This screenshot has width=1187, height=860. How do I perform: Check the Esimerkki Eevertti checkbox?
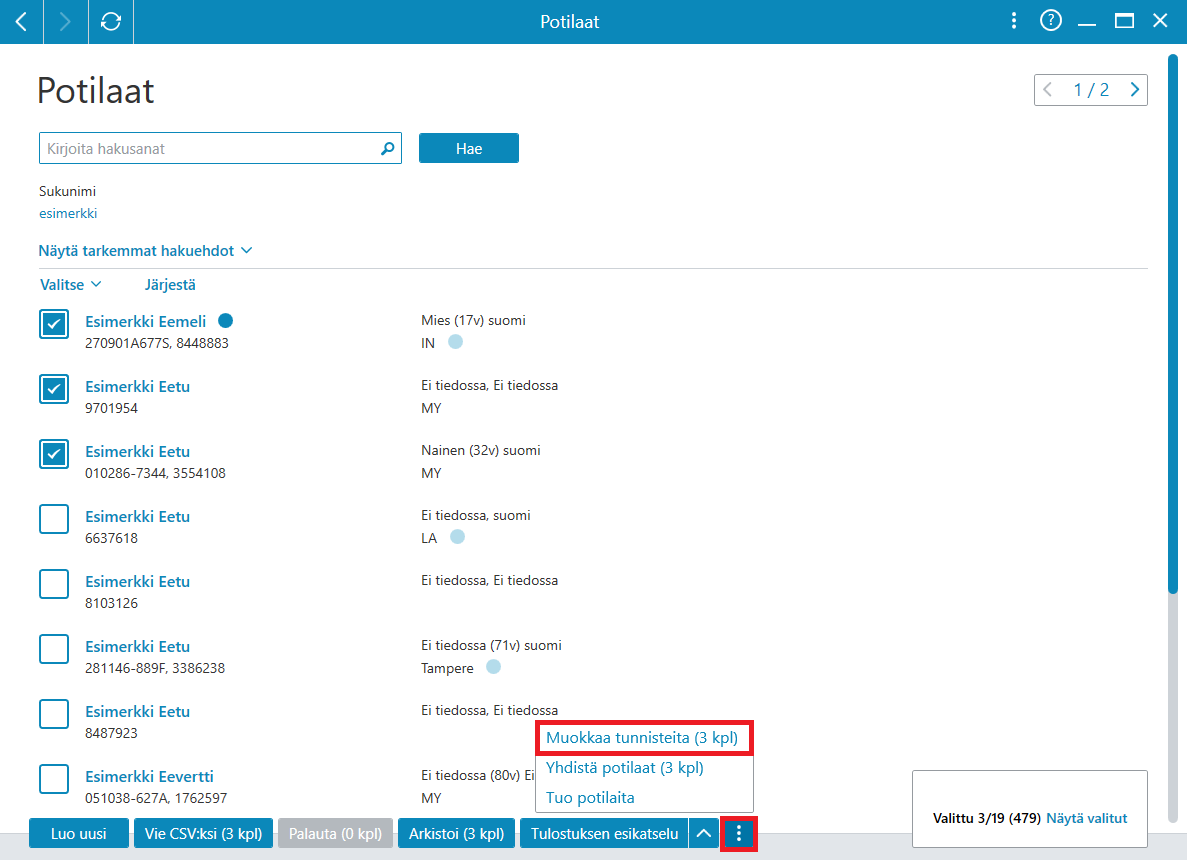click(x=54, y=779)
